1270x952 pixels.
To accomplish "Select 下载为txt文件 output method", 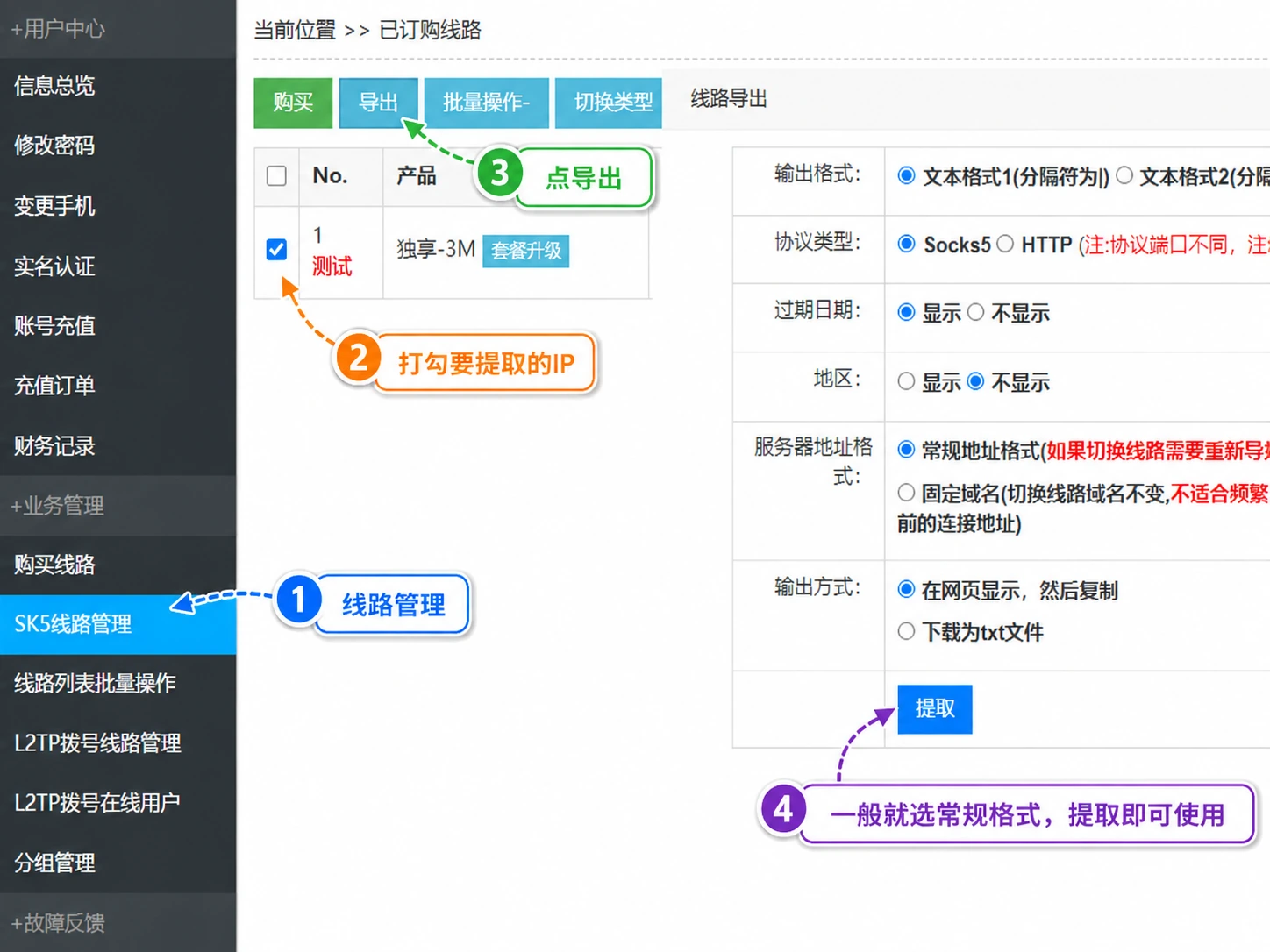I will tap(907, 631).
